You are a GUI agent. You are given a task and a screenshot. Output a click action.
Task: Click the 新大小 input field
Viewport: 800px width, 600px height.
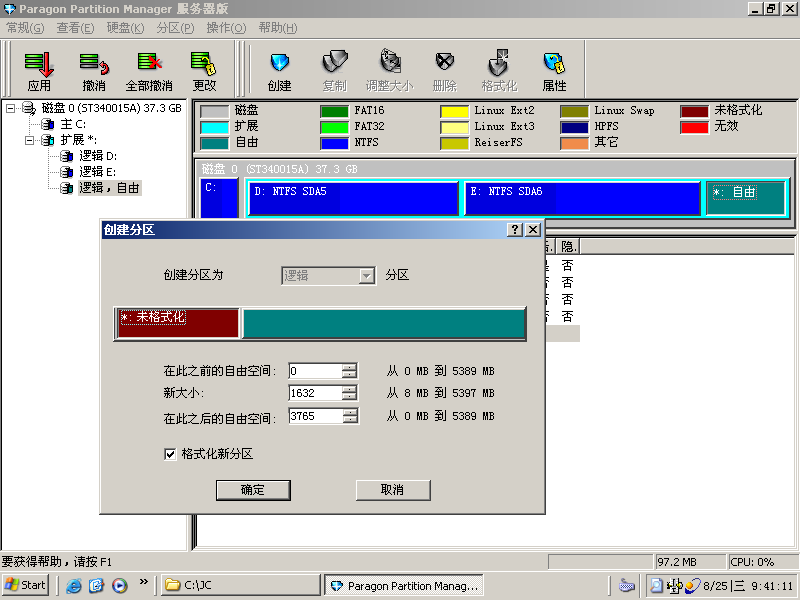click(x=315, y=393)
